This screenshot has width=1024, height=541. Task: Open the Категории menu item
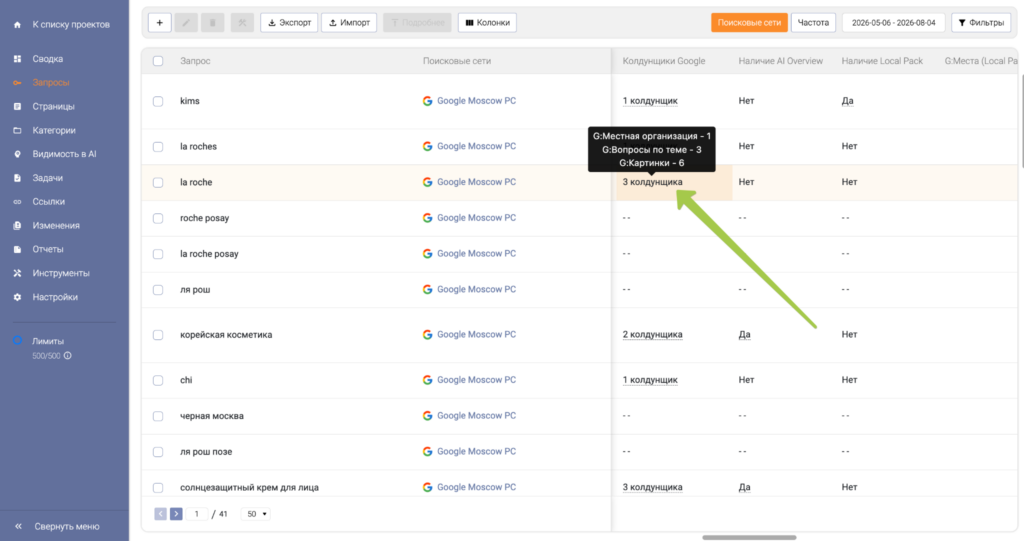point(54,130)
